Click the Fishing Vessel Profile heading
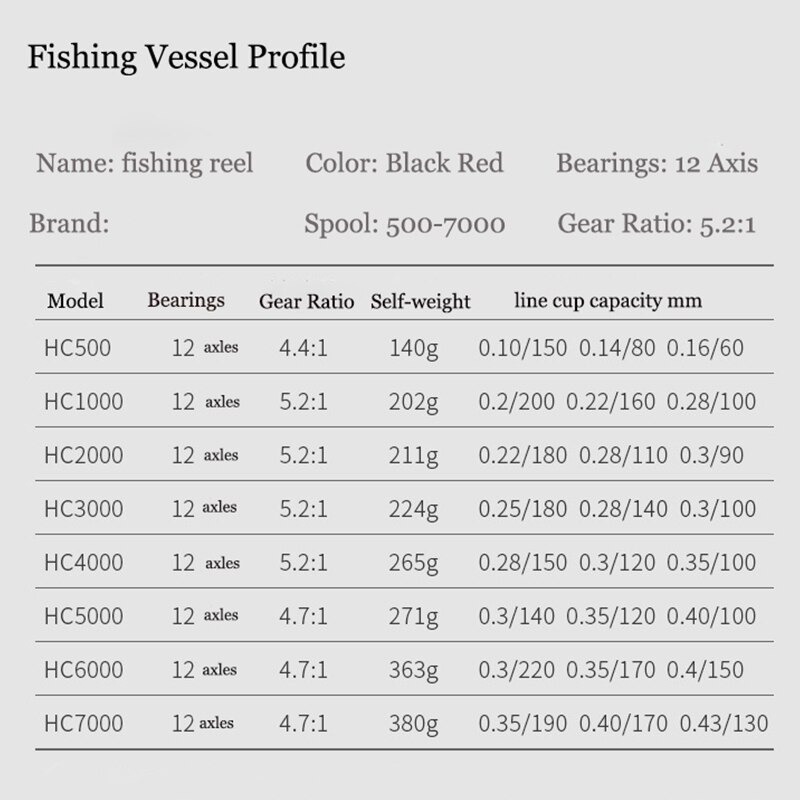 click(185, 58)
